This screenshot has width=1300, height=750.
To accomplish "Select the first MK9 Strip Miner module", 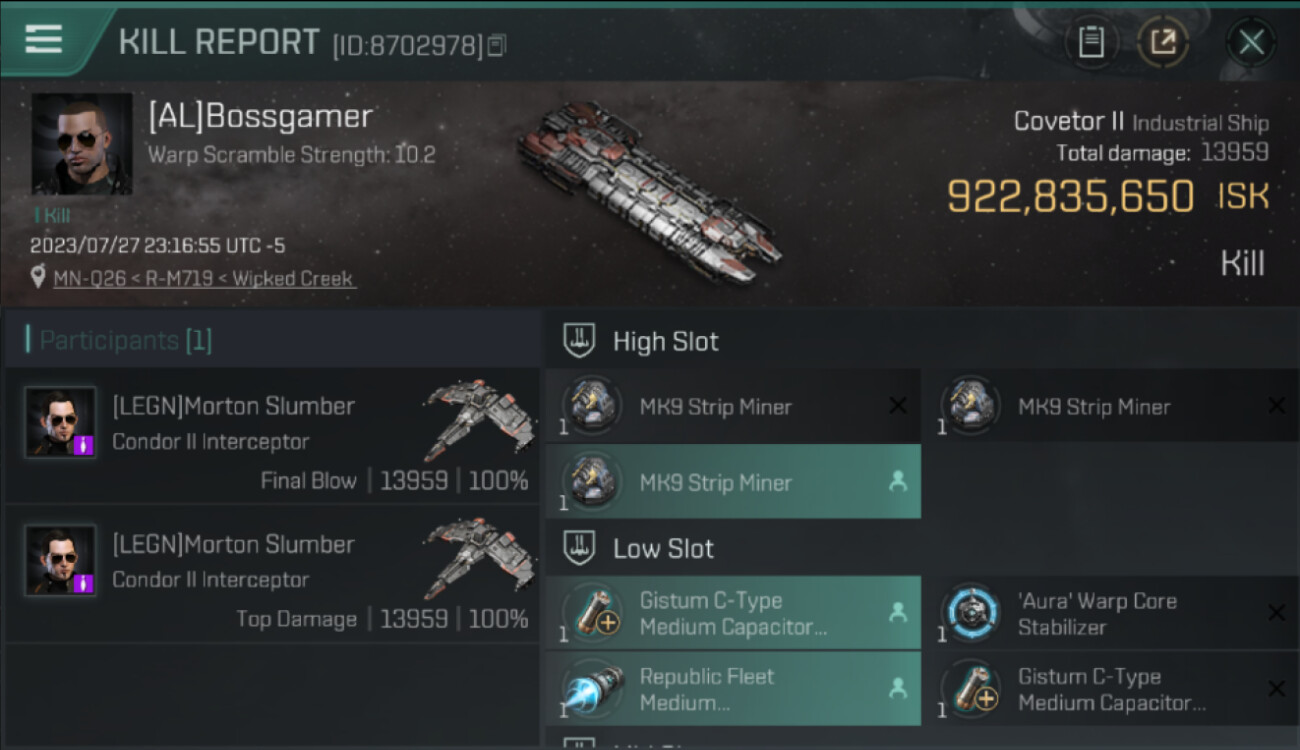I will point(733,406).
